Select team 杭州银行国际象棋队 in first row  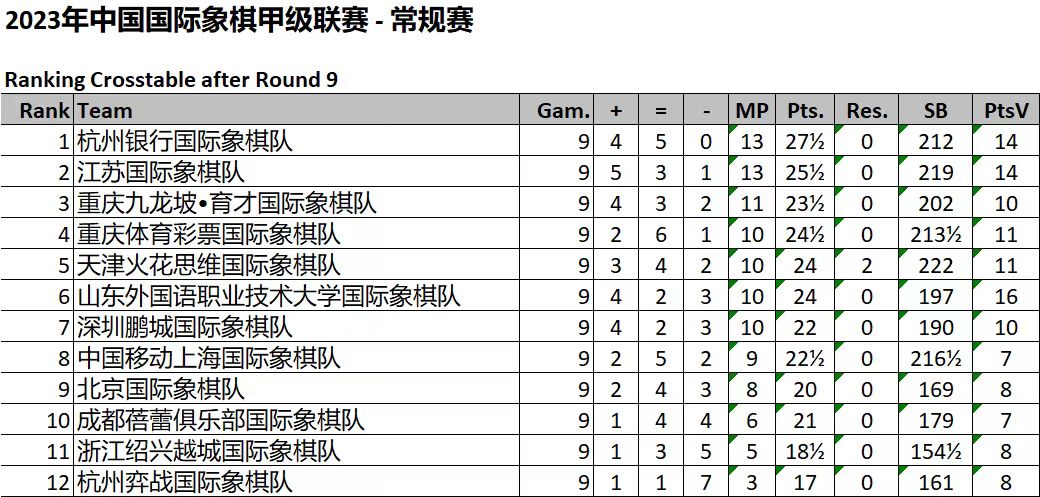(184, 141)
